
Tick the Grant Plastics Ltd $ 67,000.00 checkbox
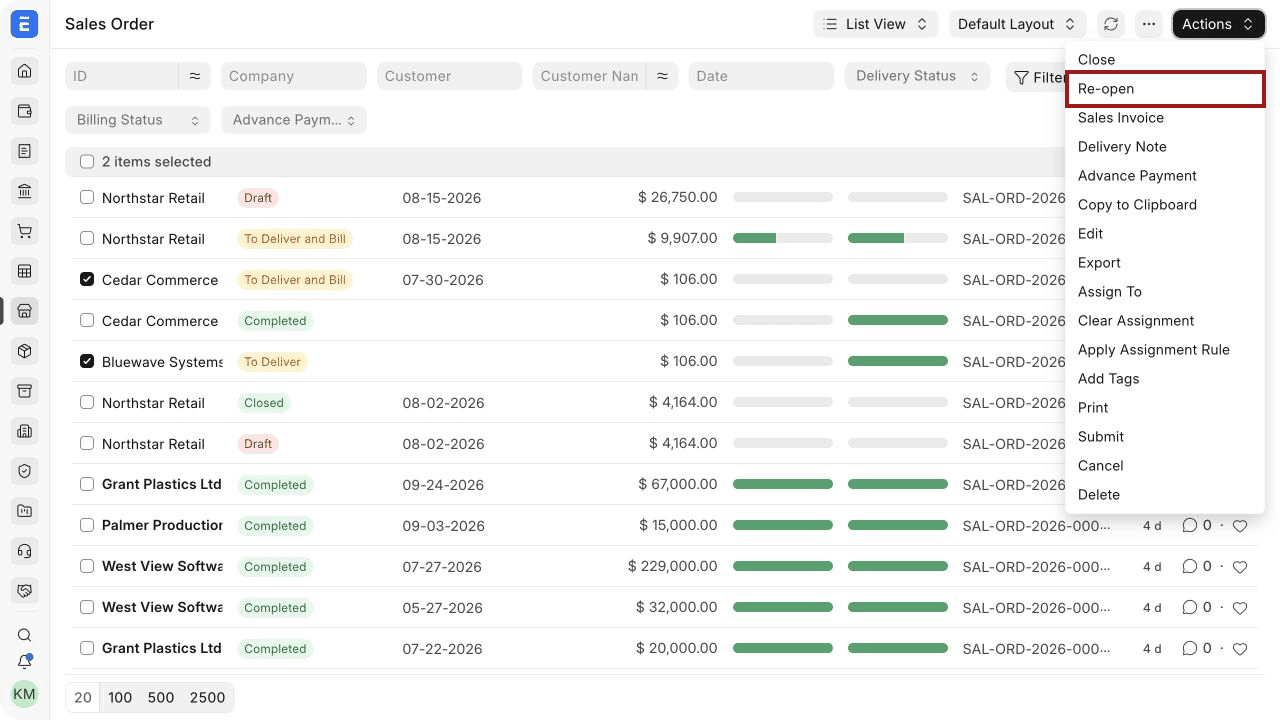pyautogui.click(x=87, y=485)
